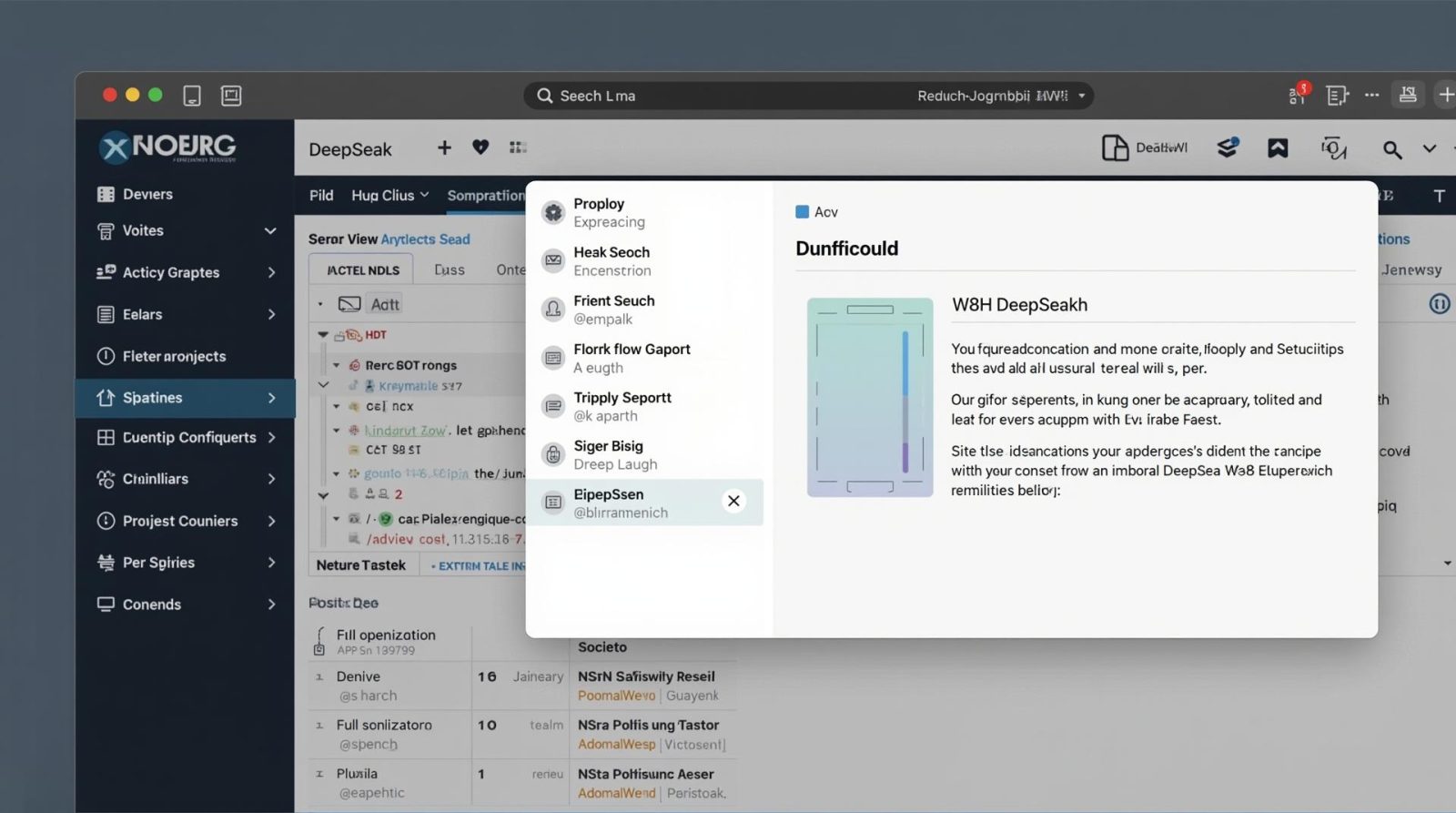Open Deviers in the sidebar
The width and height of the screenshot is (1456, 813).
147,194
